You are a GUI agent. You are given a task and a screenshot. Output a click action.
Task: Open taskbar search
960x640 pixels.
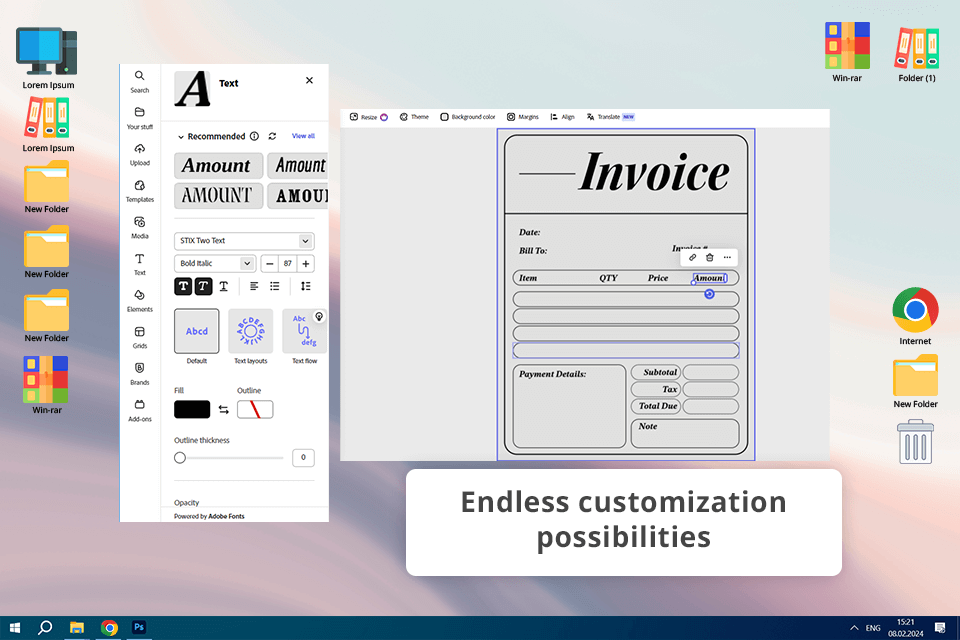click(45, 628)
